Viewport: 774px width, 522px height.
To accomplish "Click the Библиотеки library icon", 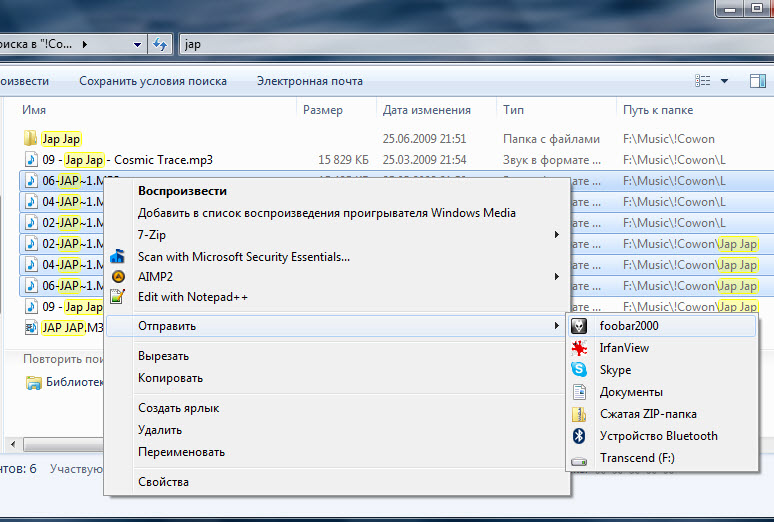I will point(34,383).
